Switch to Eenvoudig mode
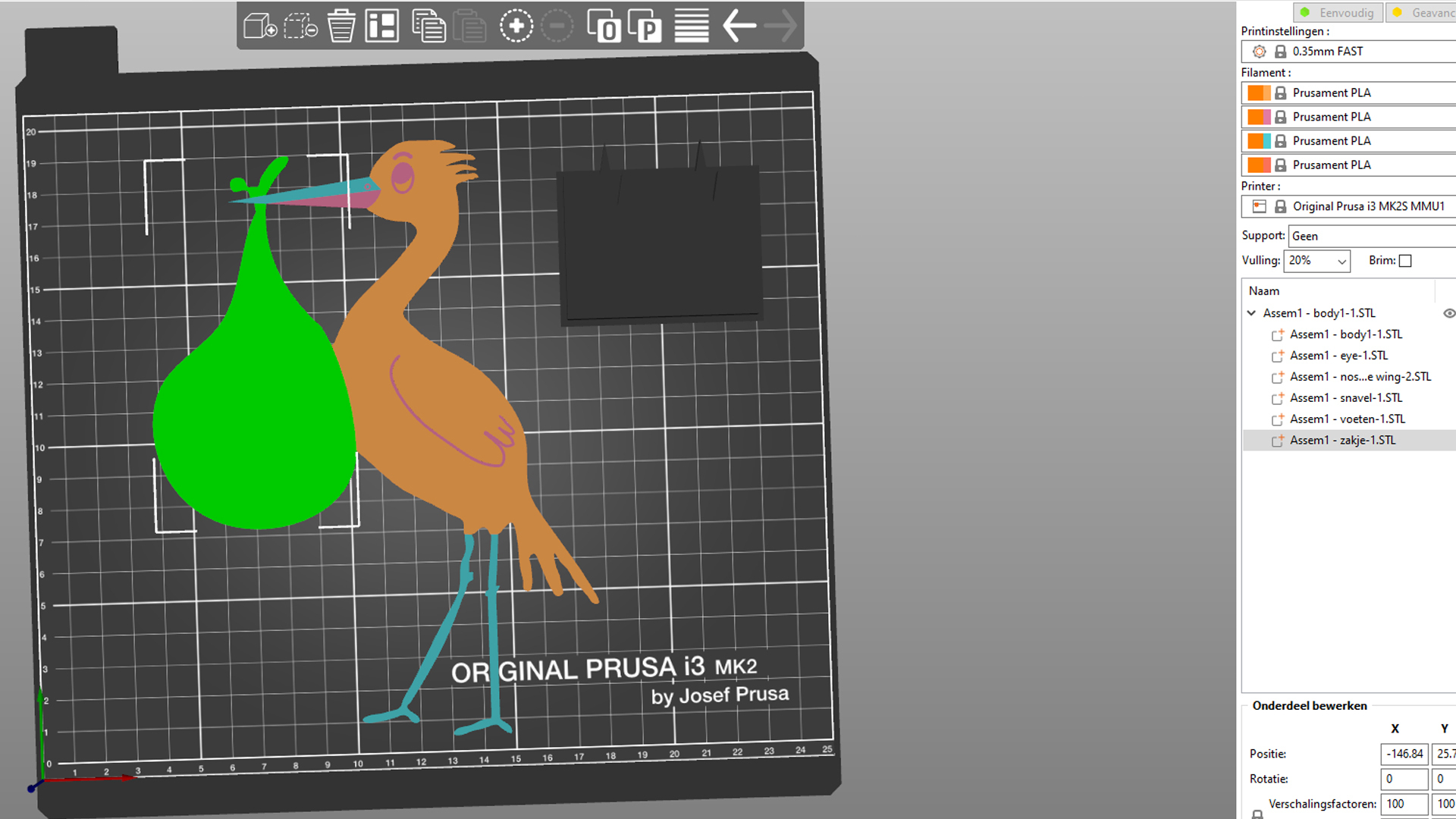 (1337, 12)
